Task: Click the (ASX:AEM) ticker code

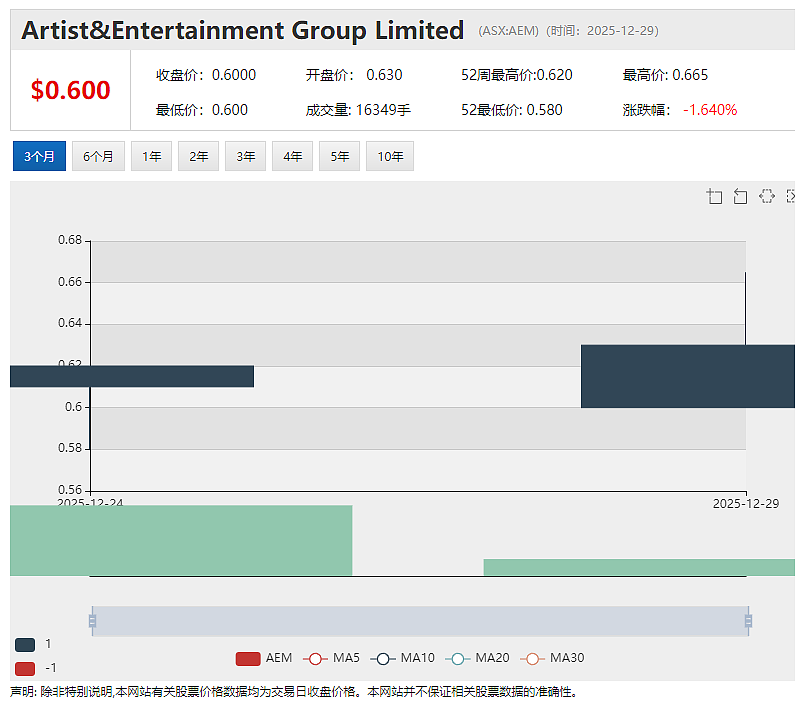Action: point(508,31)
